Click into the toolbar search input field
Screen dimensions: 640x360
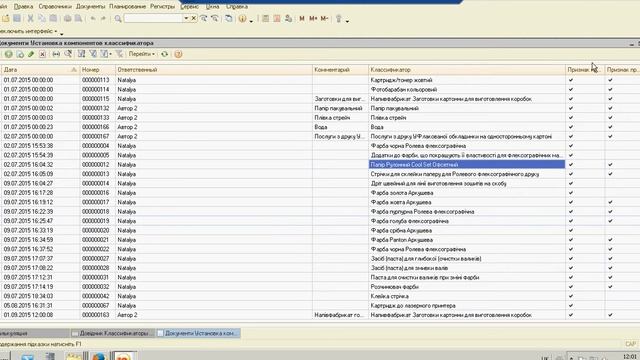(x=153, y=18)
